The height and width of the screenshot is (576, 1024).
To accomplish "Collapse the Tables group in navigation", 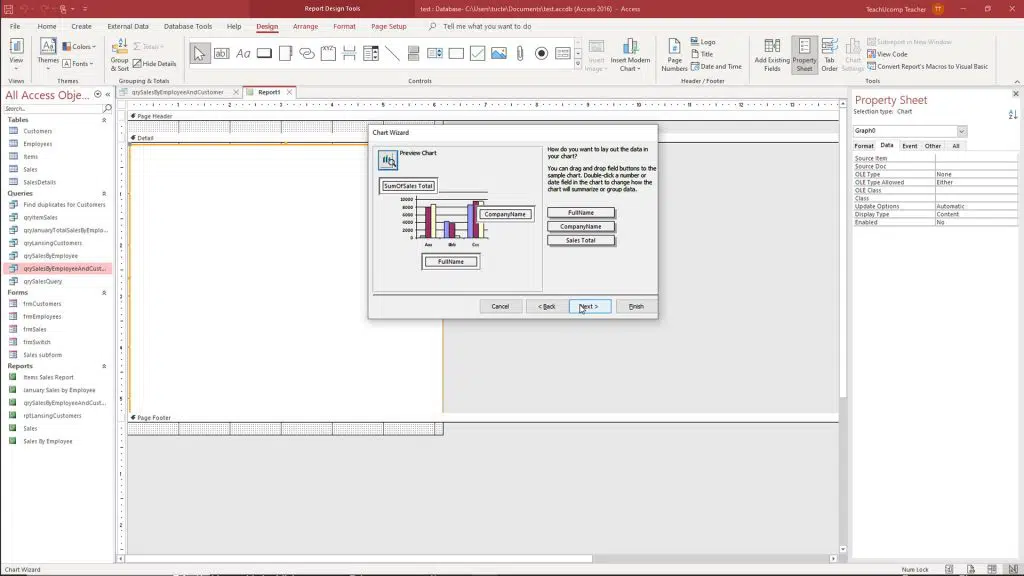I will click(104, 120).
